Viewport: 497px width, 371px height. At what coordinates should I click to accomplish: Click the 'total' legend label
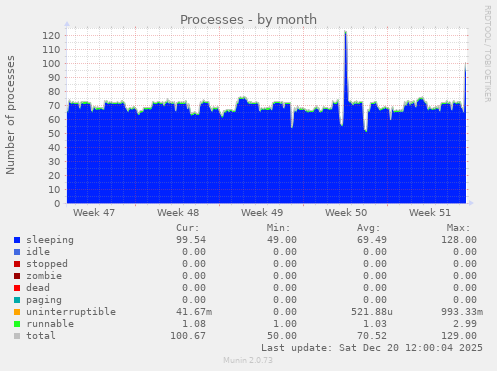point(41,336)
